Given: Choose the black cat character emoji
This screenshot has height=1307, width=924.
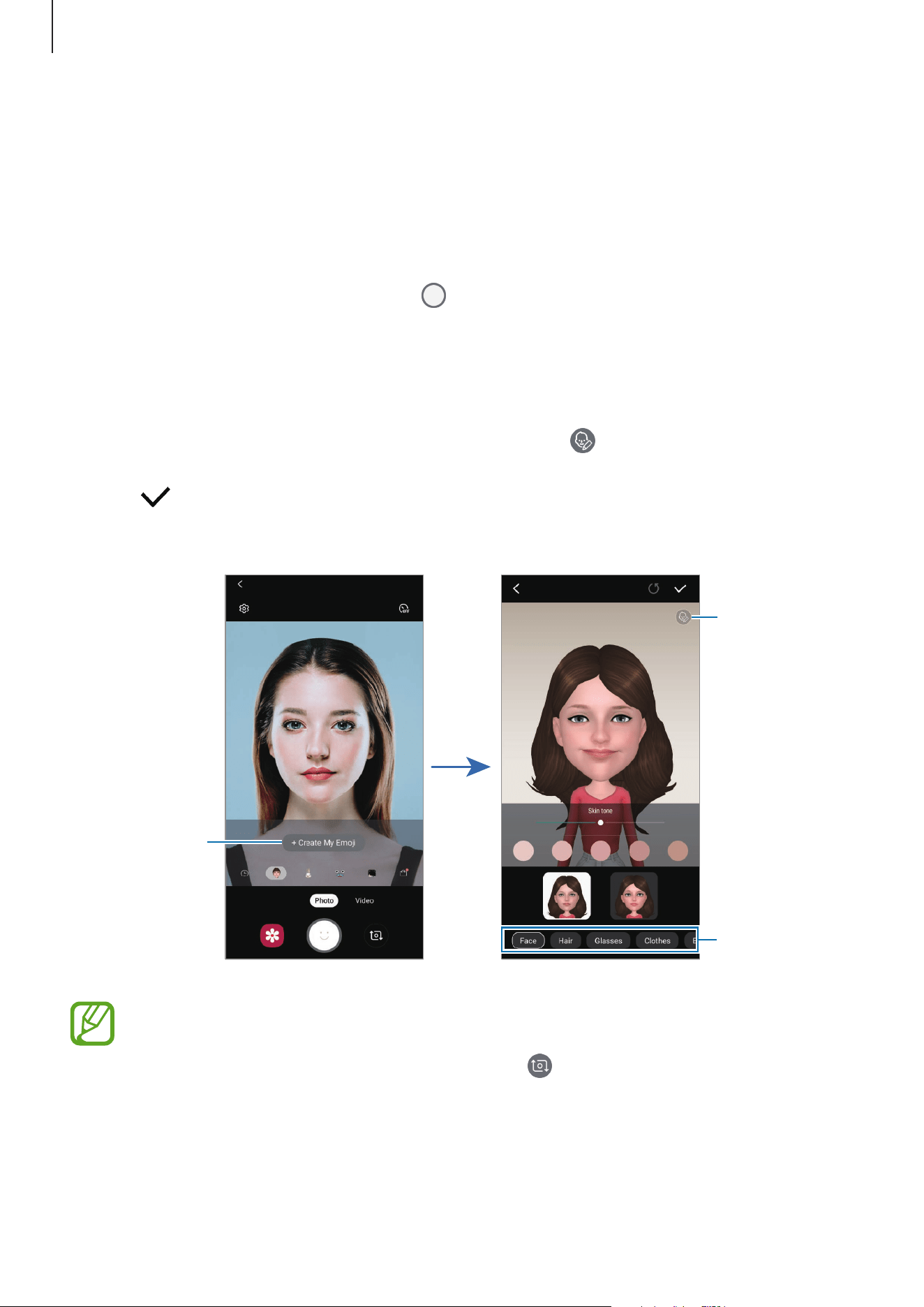Looking at the screenshot, I should coord(372,873).
